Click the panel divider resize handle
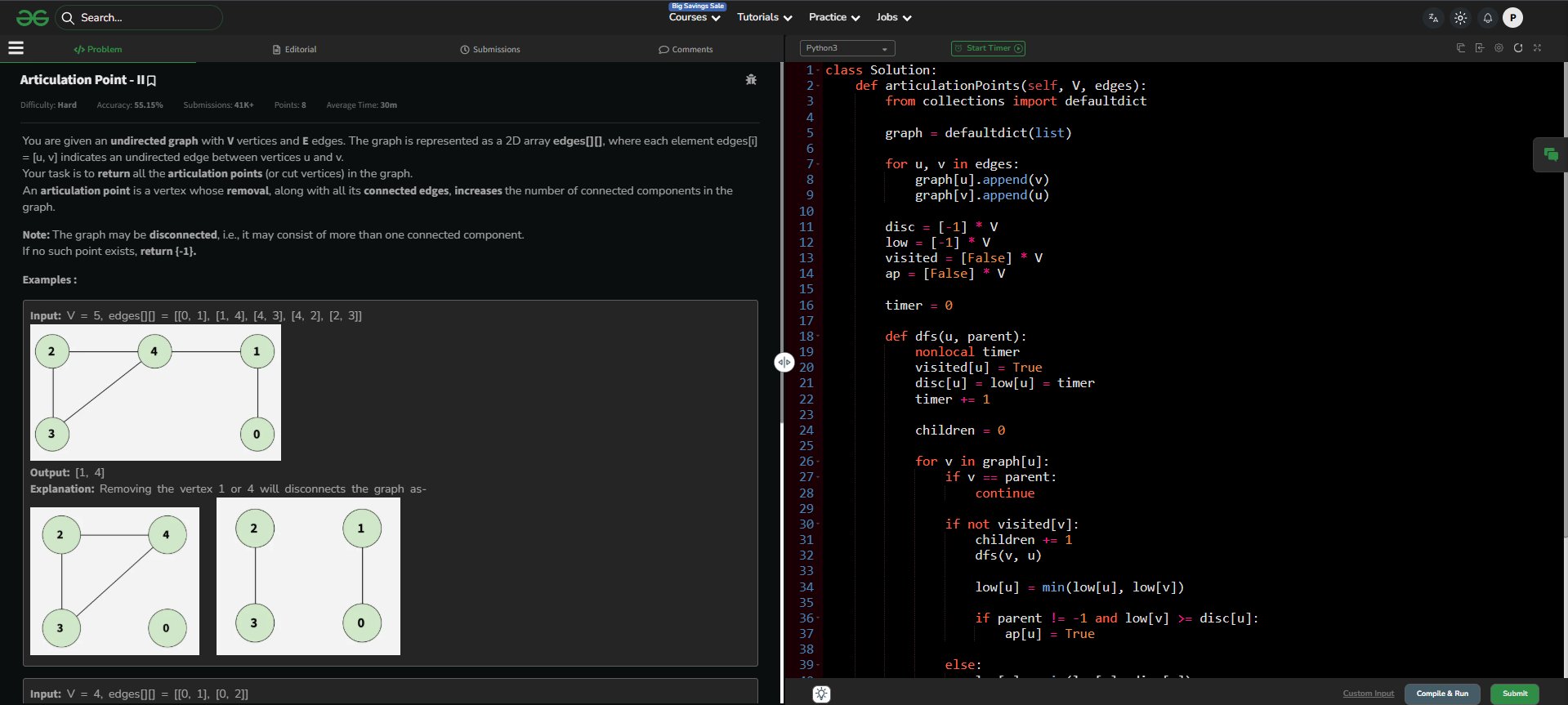Screen dimensions: 1568x705 click(784, 362)
